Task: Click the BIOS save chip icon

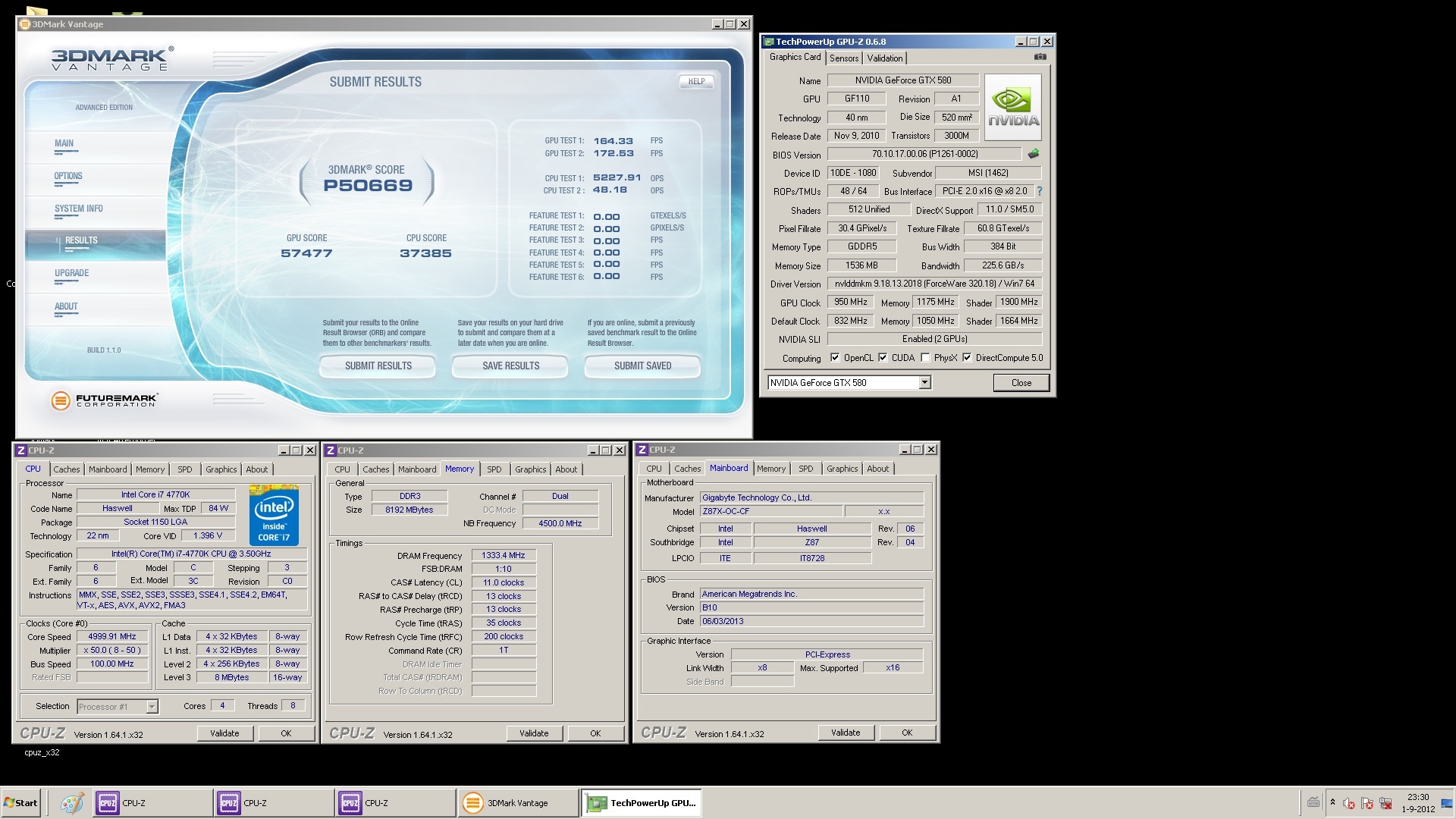Action: point(1033,154)
